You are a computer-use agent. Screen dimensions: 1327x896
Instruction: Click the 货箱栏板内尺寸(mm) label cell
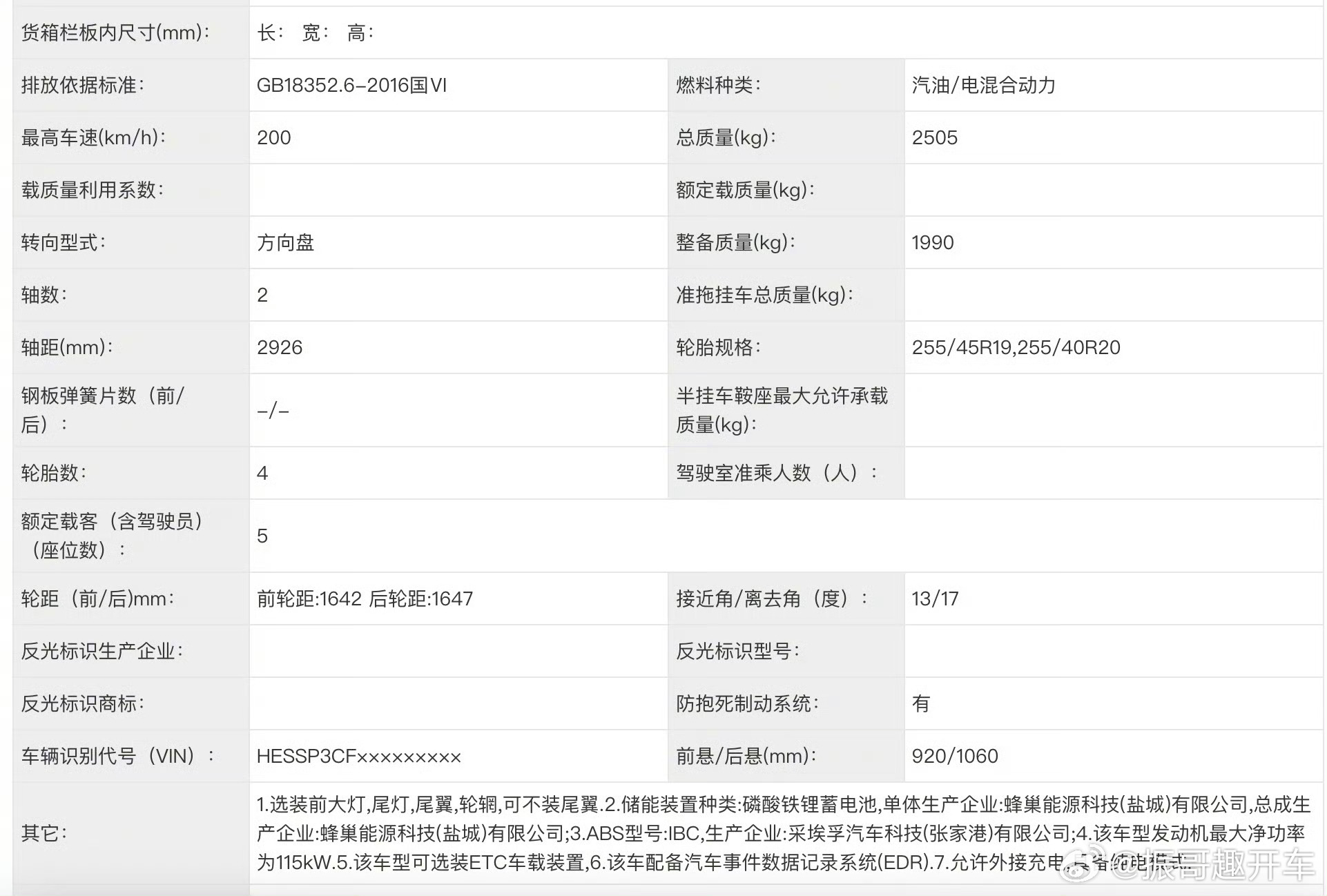point(115,32)
